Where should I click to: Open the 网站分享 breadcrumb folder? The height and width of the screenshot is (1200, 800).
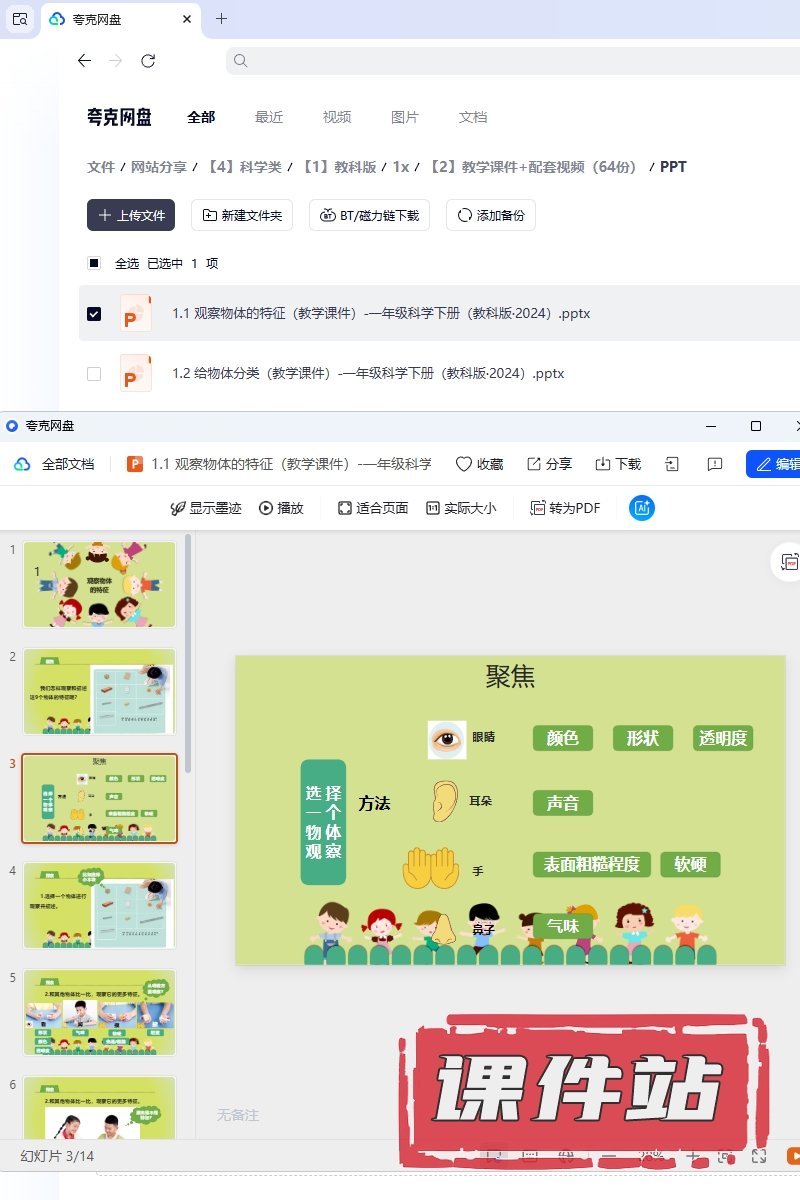click(159, 167)
